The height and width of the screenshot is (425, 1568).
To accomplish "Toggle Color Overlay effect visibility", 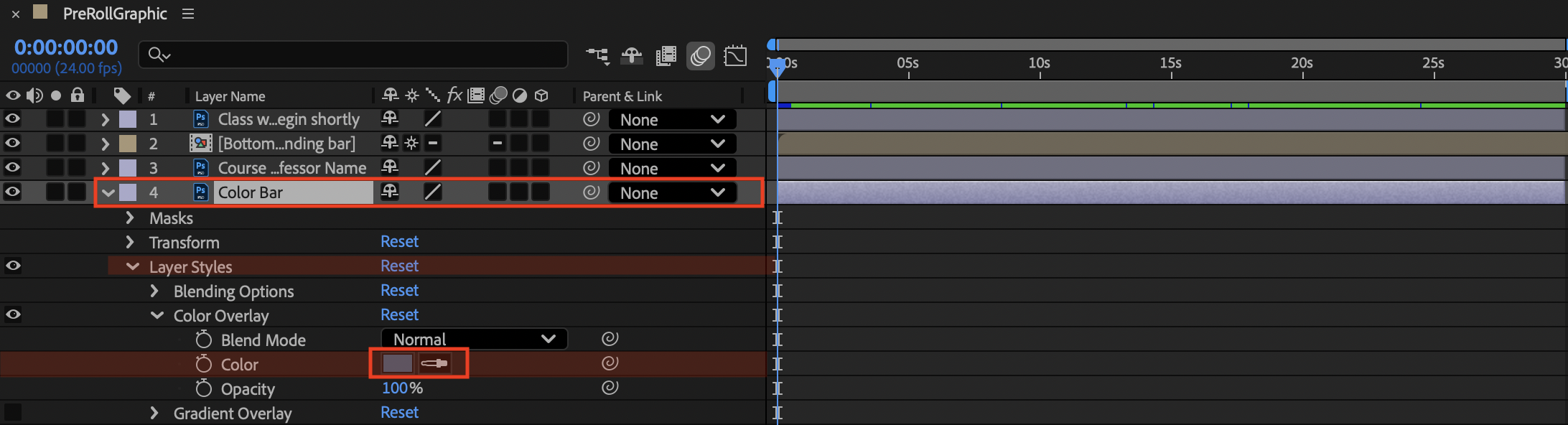I will click(13, 314).
